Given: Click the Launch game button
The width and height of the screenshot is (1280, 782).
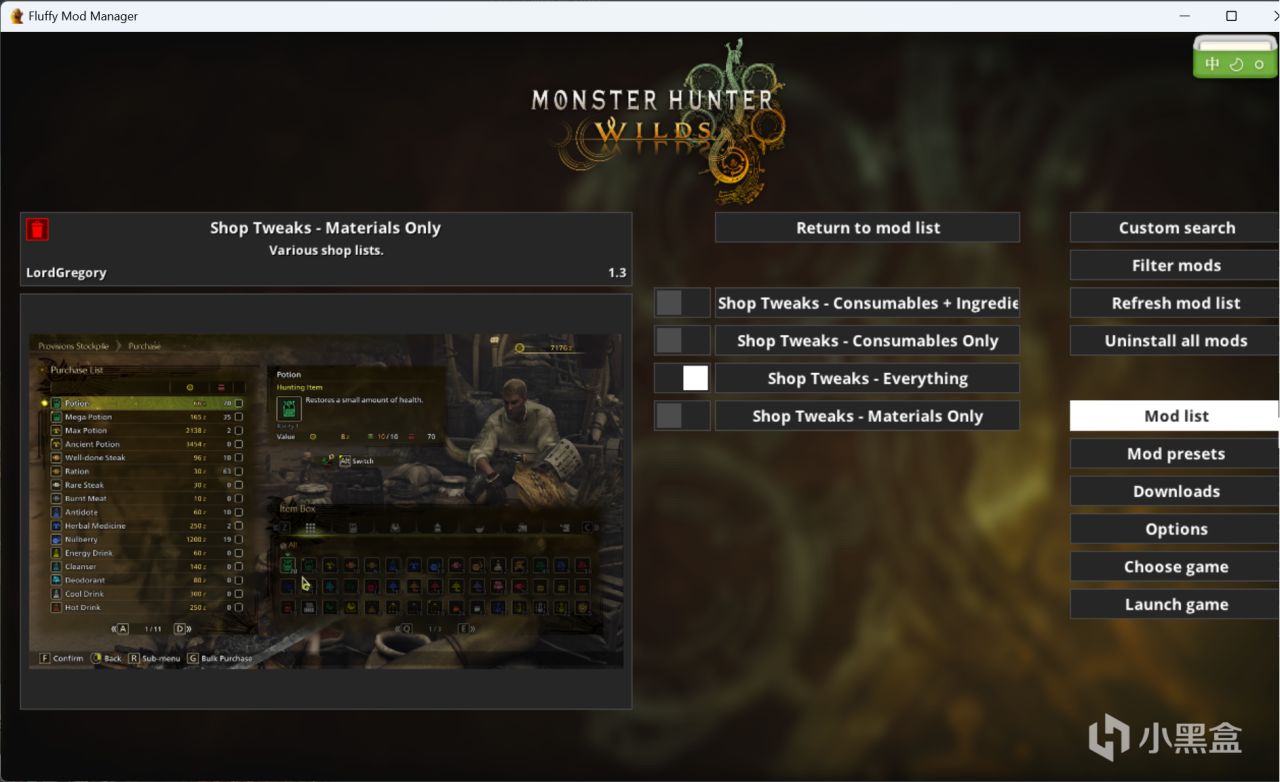Looking at the screenshot, I should (1176, 604).
